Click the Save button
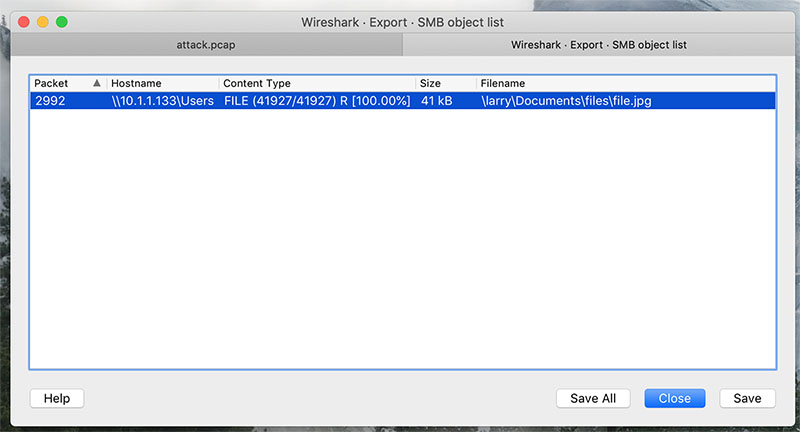 coord(747,398)
